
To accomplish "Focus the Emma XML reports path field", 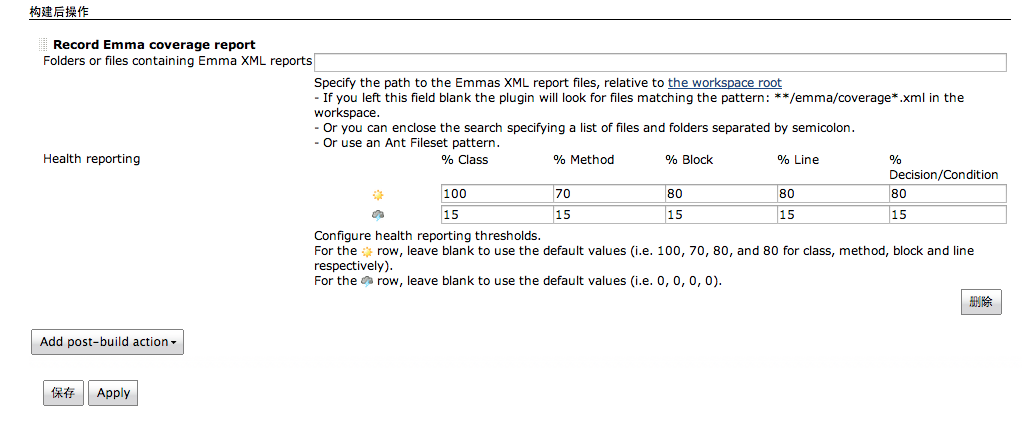I will coord(660,62).
